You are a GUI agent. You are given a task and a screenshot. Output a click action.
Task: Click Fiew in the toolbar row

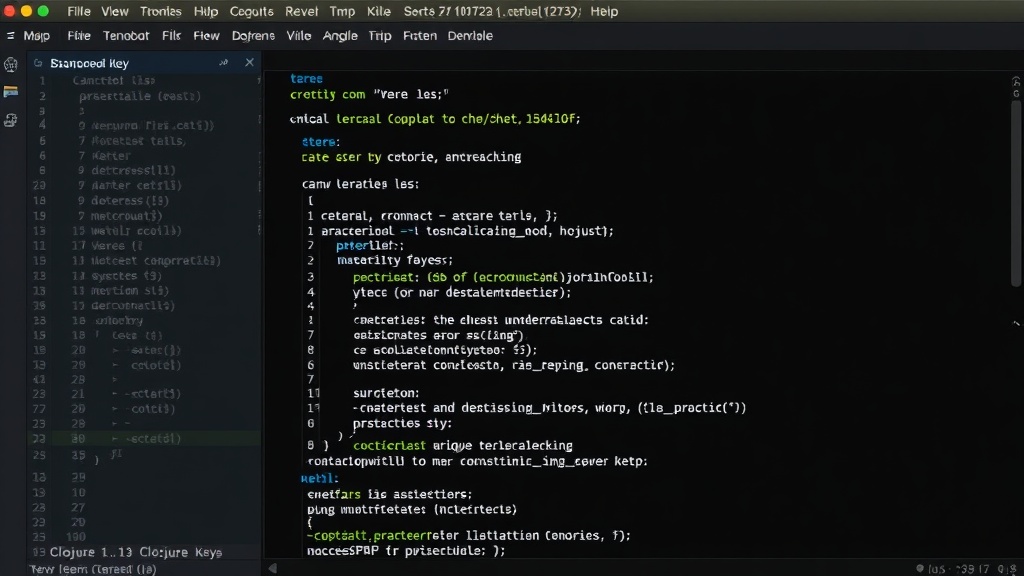[206, 36]
